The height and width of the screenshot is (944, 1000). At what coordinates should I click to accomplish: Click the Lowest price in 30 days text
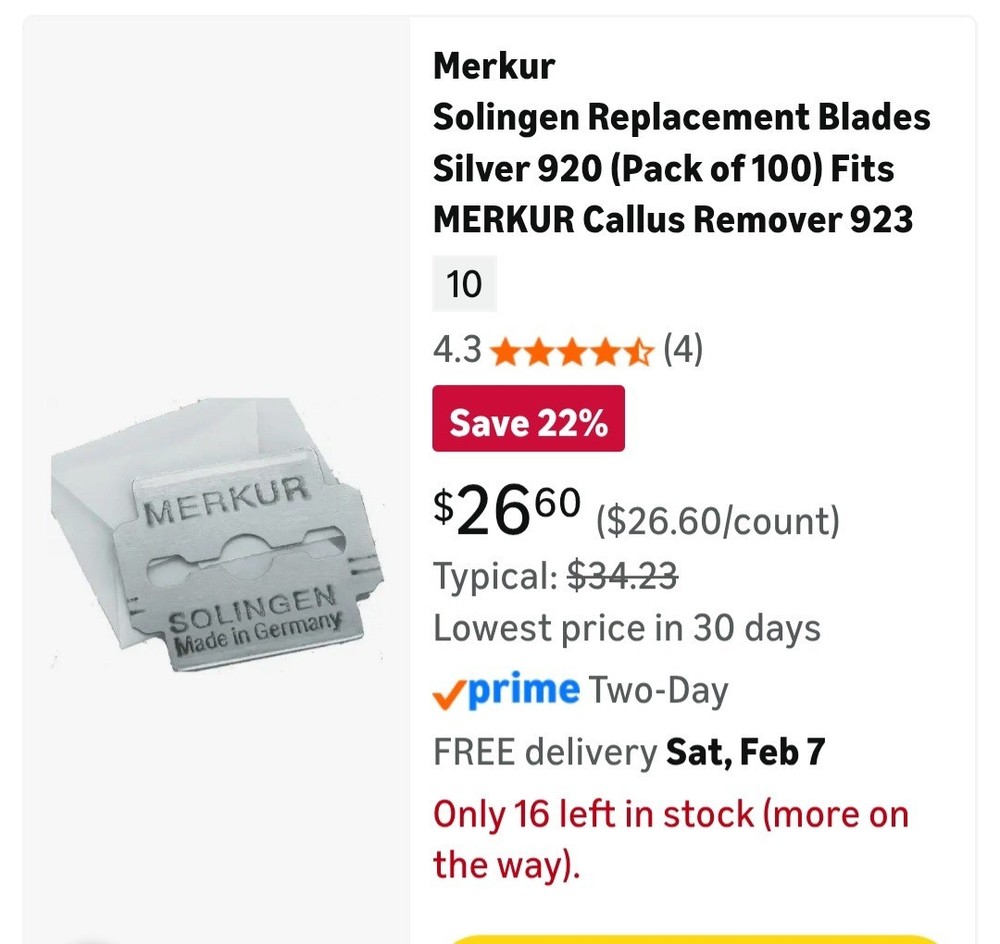[626, 628]
